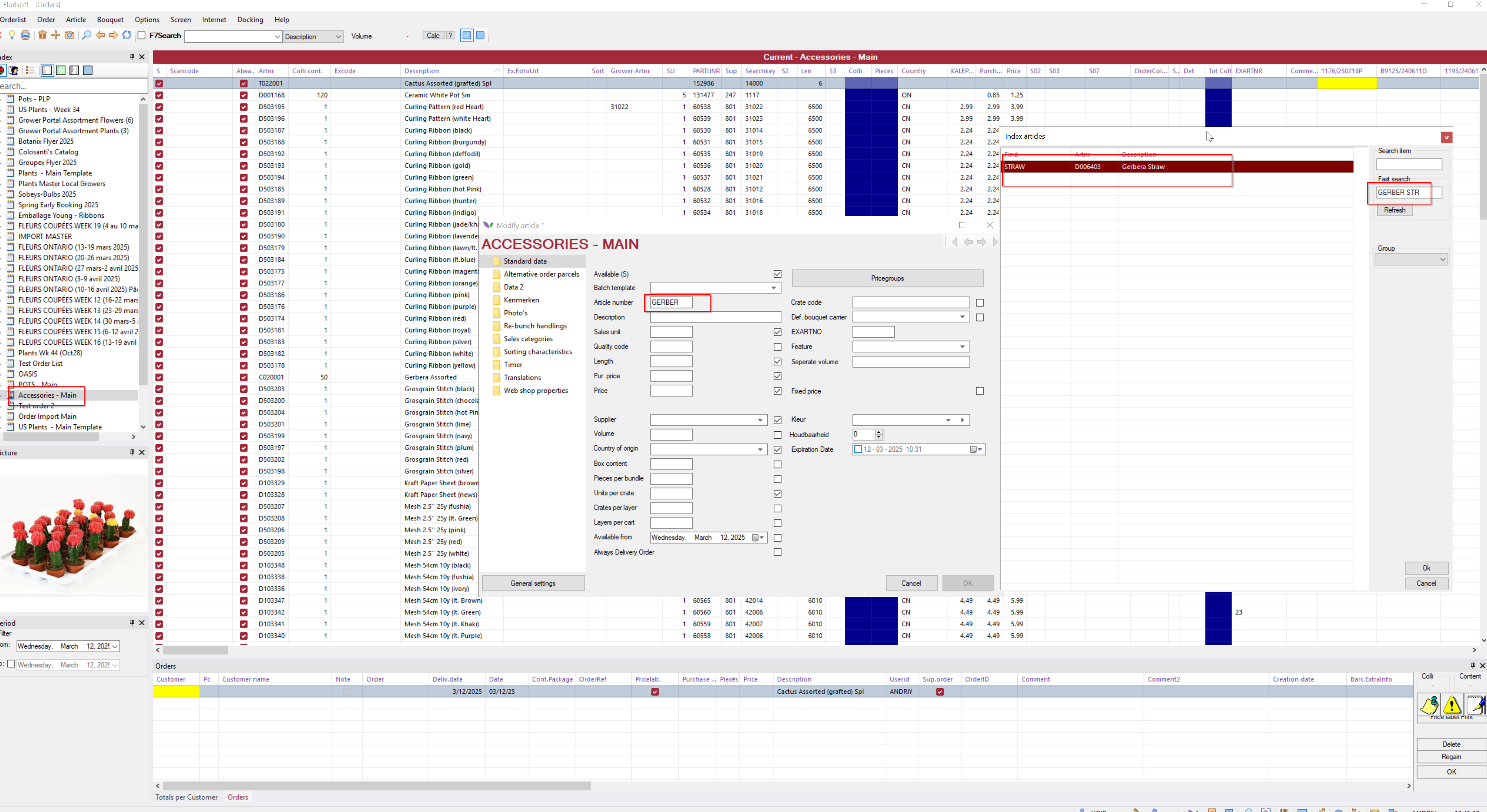Click the printer icon in toolbar

(25, 36)
